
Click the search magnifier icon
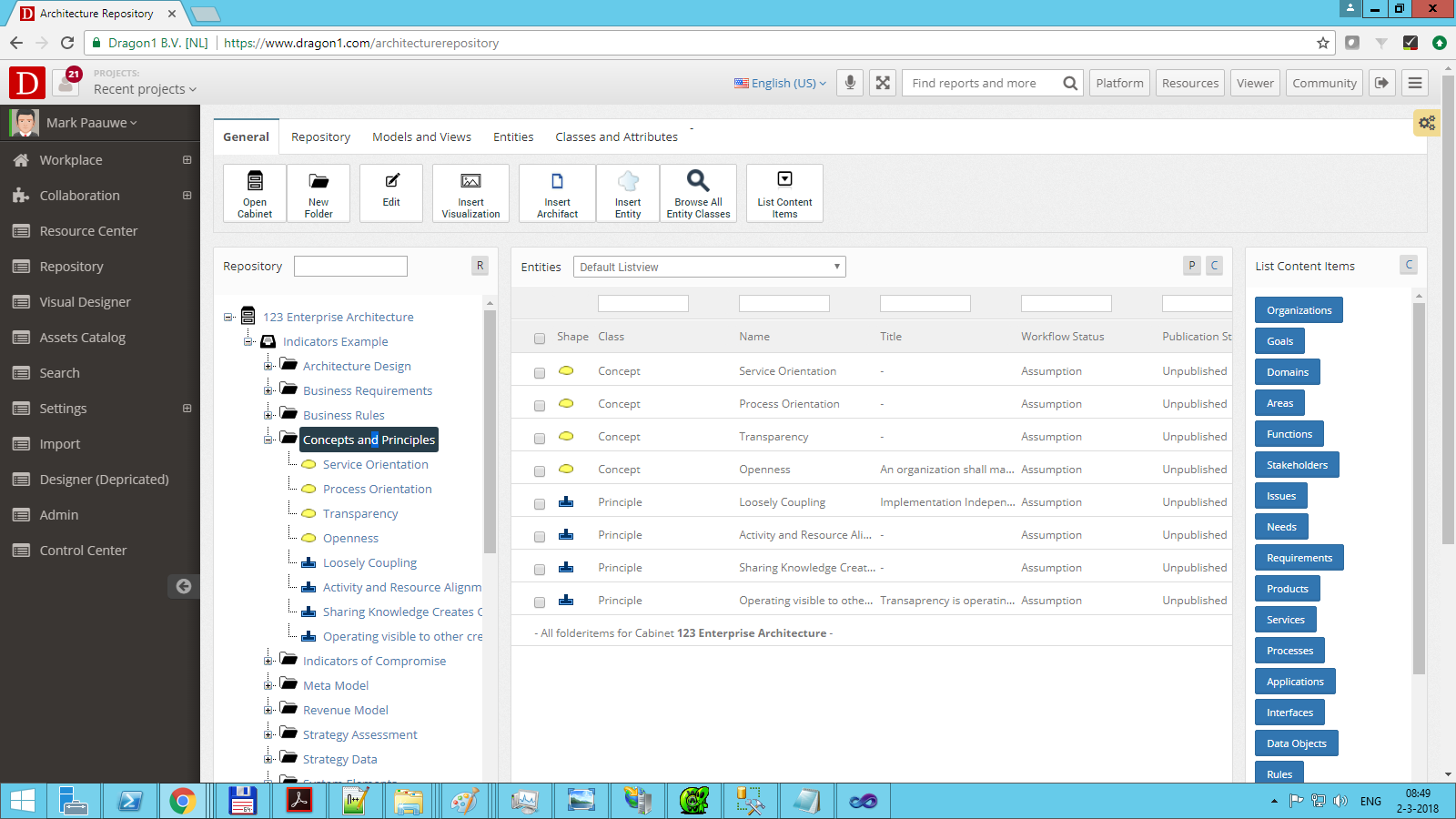(1070, 83)
